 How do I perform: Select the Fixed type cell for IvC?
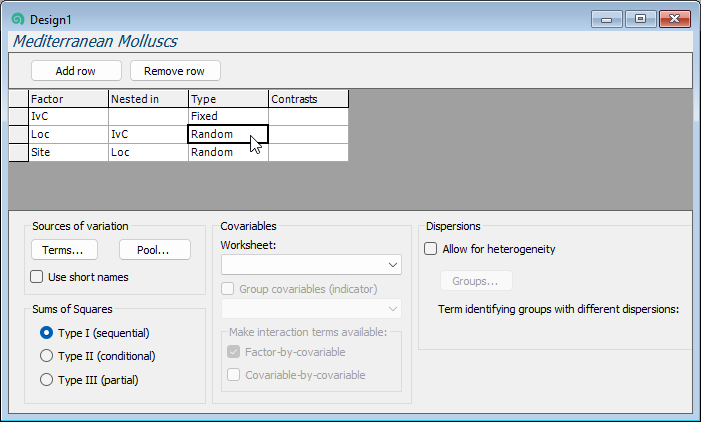(x=228, y=116)
